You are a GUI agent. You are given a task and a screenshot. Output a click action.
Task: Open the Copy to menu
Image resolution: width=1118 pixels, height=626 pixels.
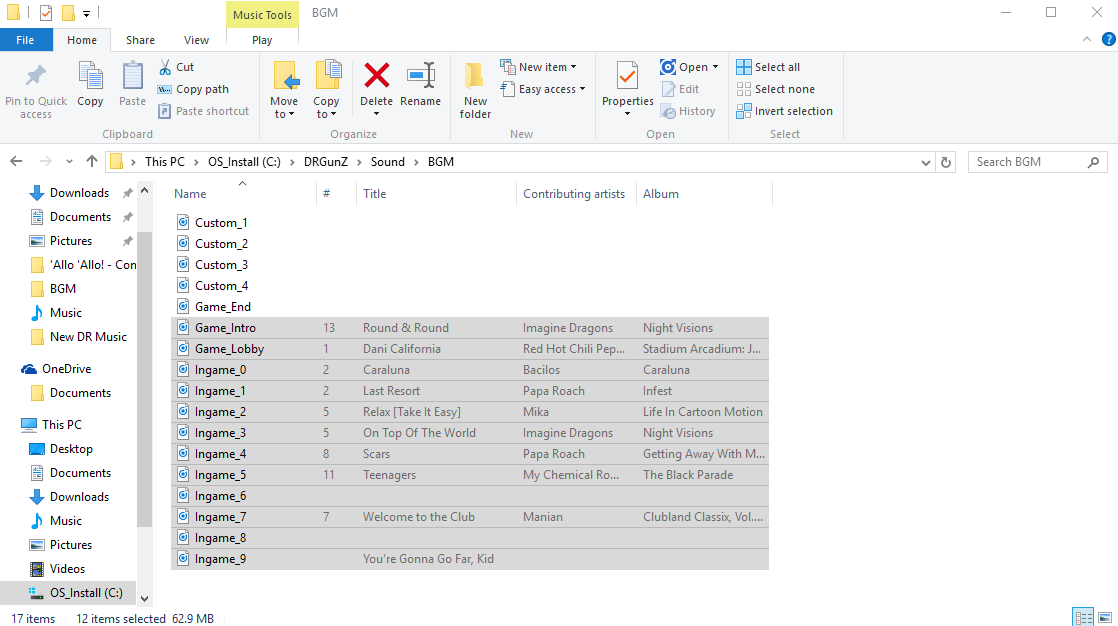tap(327, 89)
